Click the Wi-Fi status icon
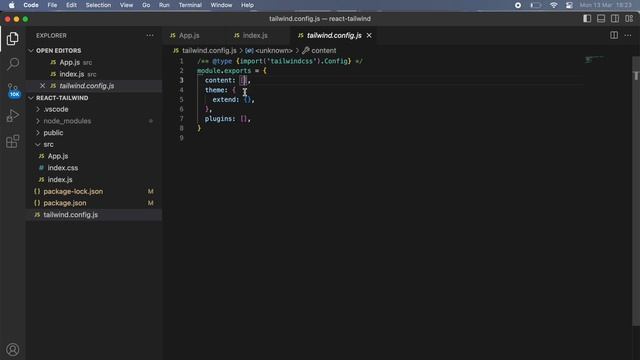Viewport: 640px width, 360px height. pos(553,5)
